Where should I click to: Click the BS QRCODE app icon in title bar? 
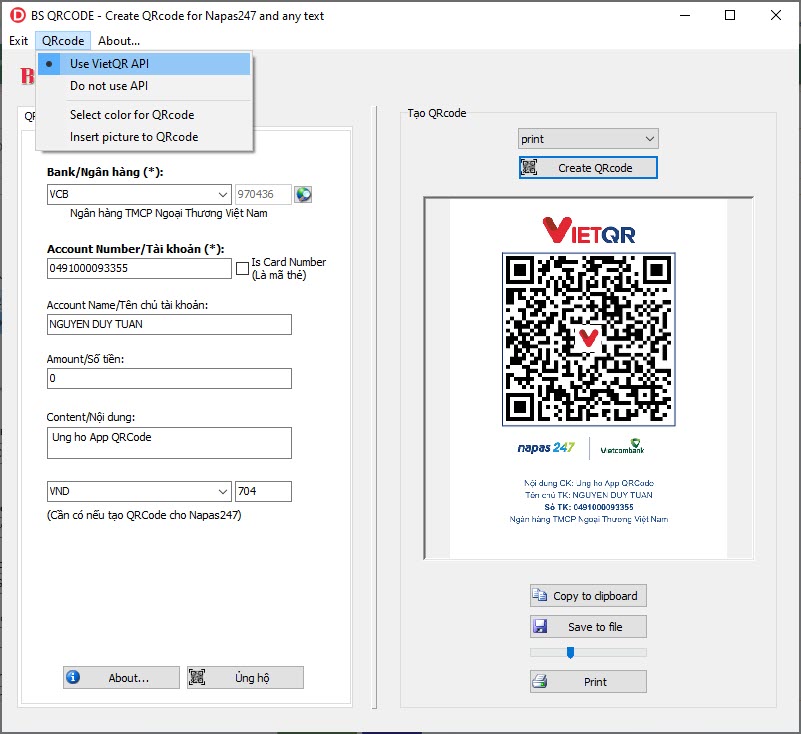18,15
